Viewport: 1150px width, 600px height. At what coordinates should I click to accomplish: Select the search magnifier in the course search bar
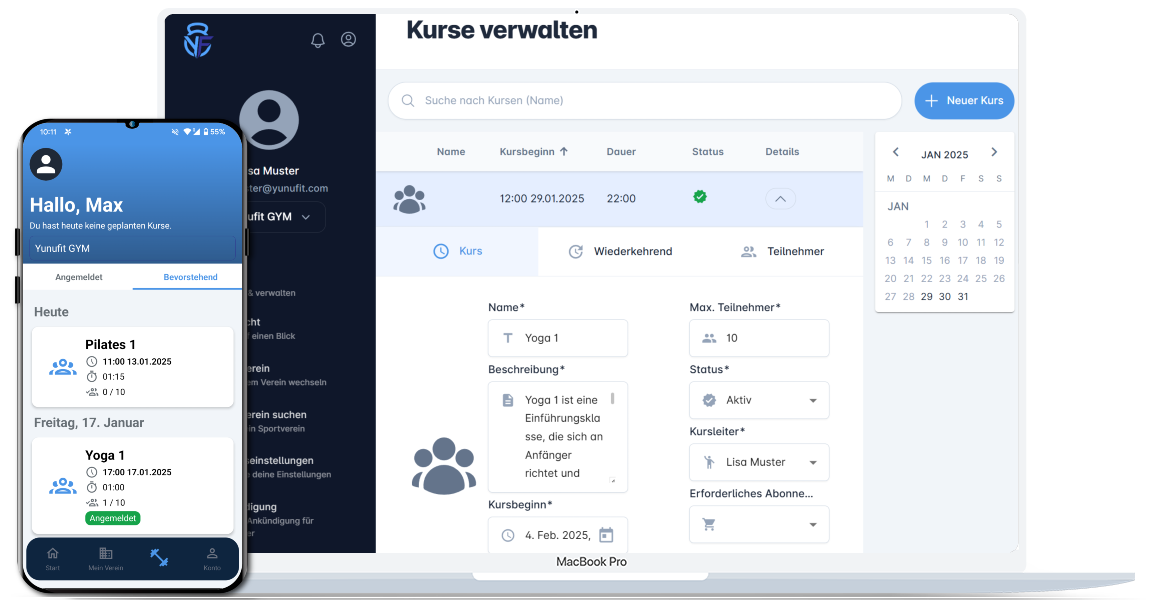click(x=407, y=100)
